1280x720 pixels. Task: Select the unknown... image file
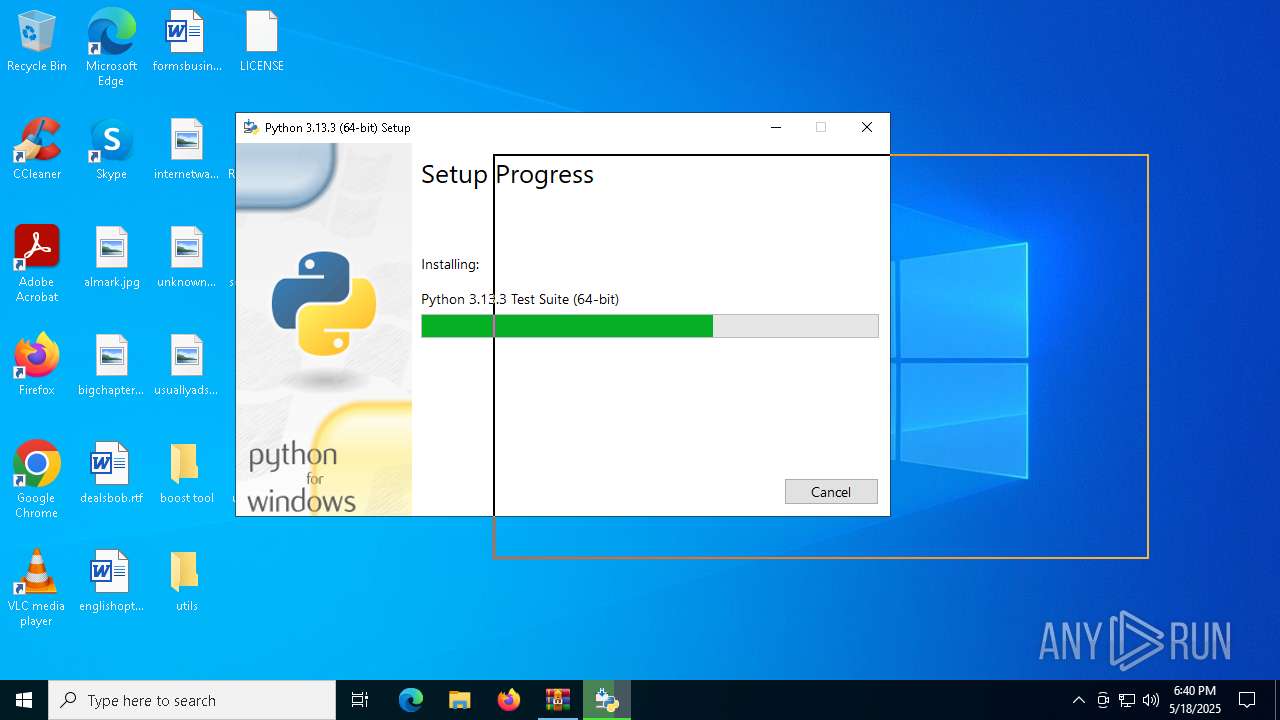tap(187, 258)
